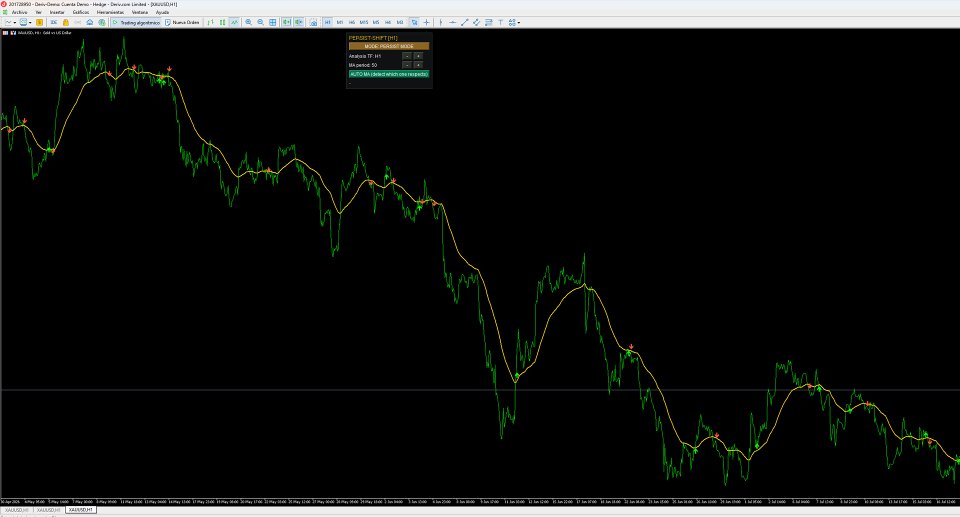Open the Herramientas menu

pos(110,12)
